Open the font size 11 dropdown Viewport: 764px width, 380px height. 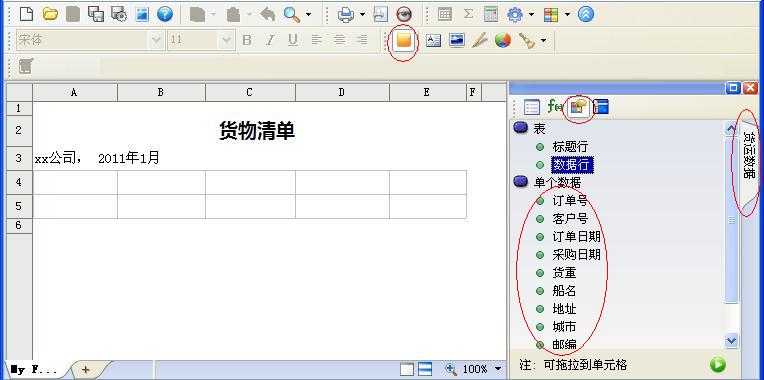[x=227, y=40]
